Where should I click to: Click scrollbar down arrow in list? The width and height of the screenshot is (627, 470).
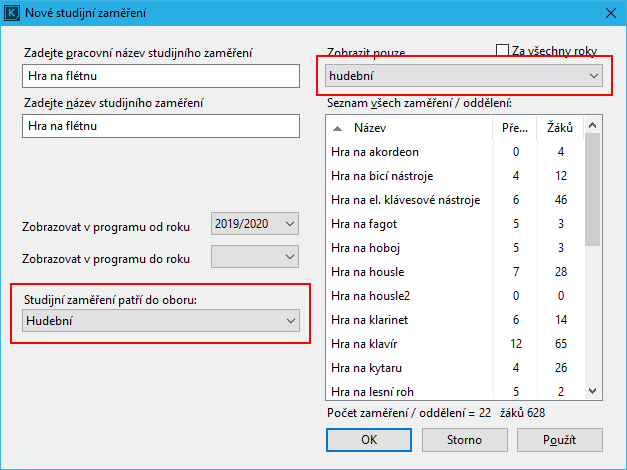pos(592,392)
